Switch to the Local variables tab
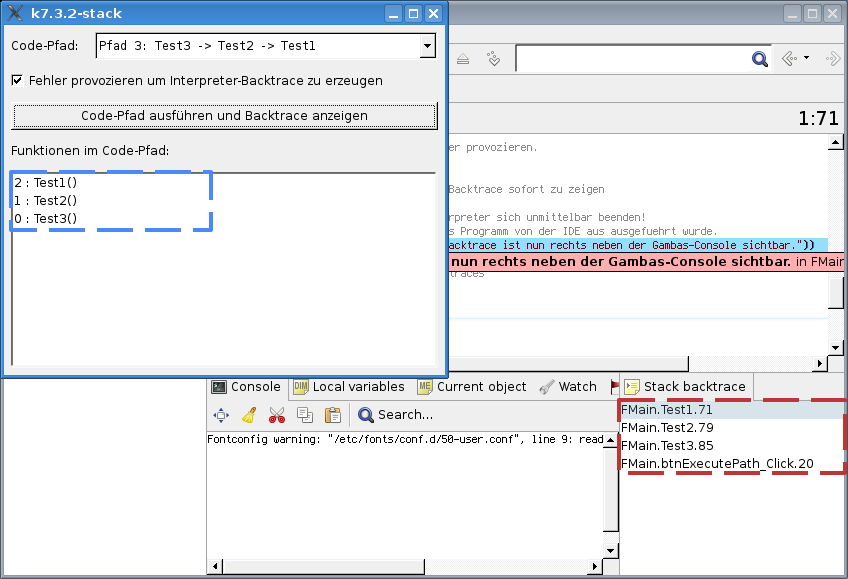Screen dimensions: 848x579 349,387
